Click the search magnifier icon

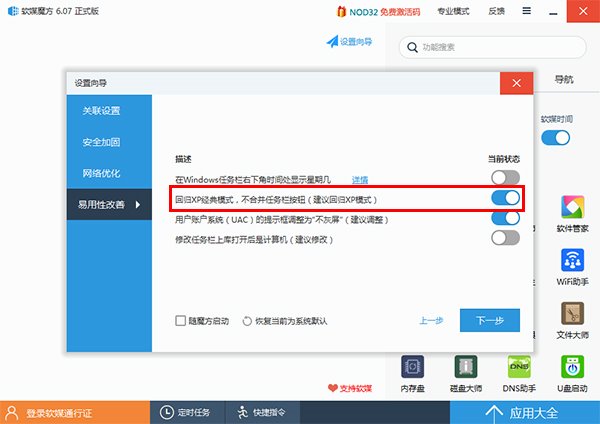pyautogui.click(x=412, y=47)
